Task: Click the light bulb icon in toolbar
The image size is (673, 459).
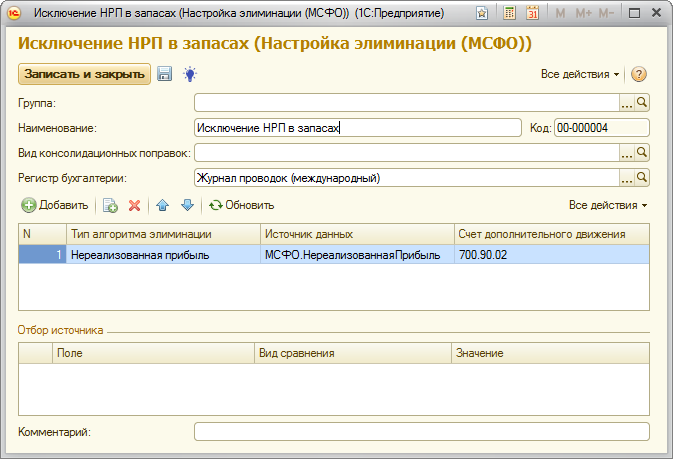Action: (x=189, y=74)
